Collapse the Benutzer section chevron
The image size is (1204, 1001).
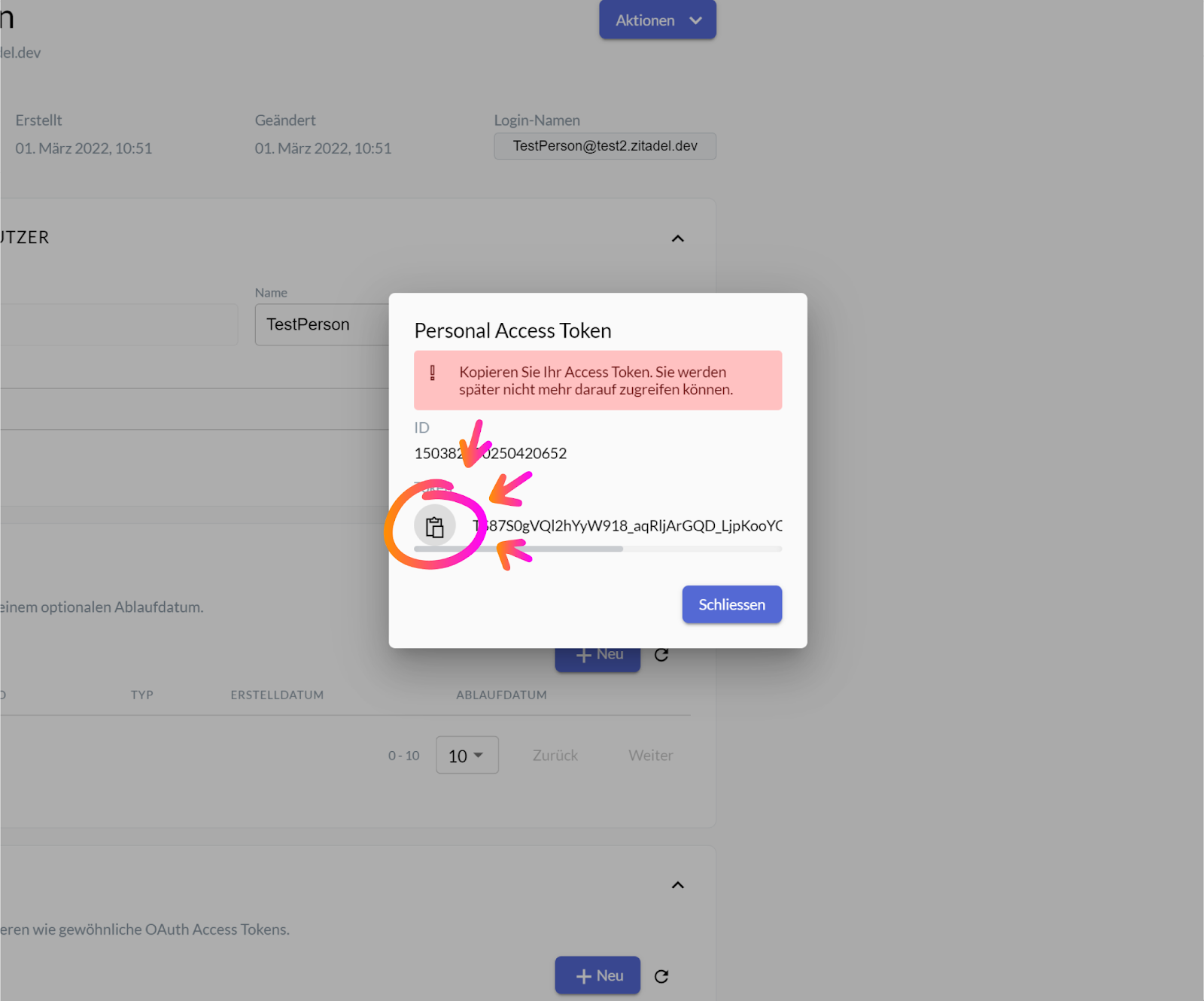tap(677, 239)
